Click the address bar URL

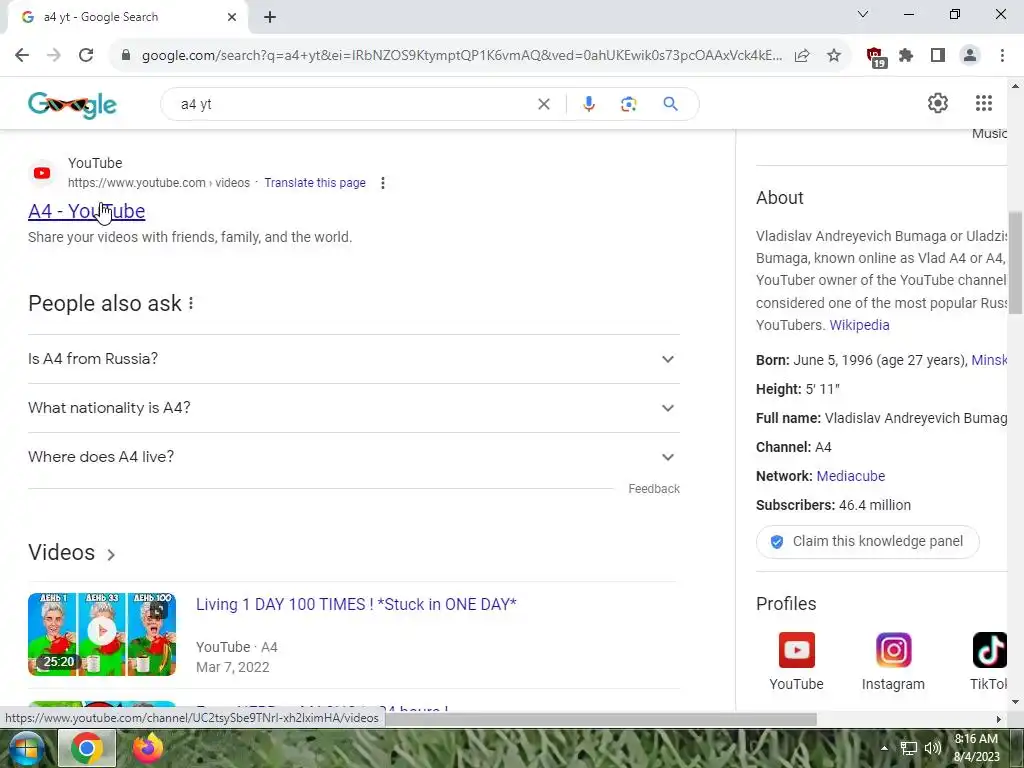tap(461, 56)
